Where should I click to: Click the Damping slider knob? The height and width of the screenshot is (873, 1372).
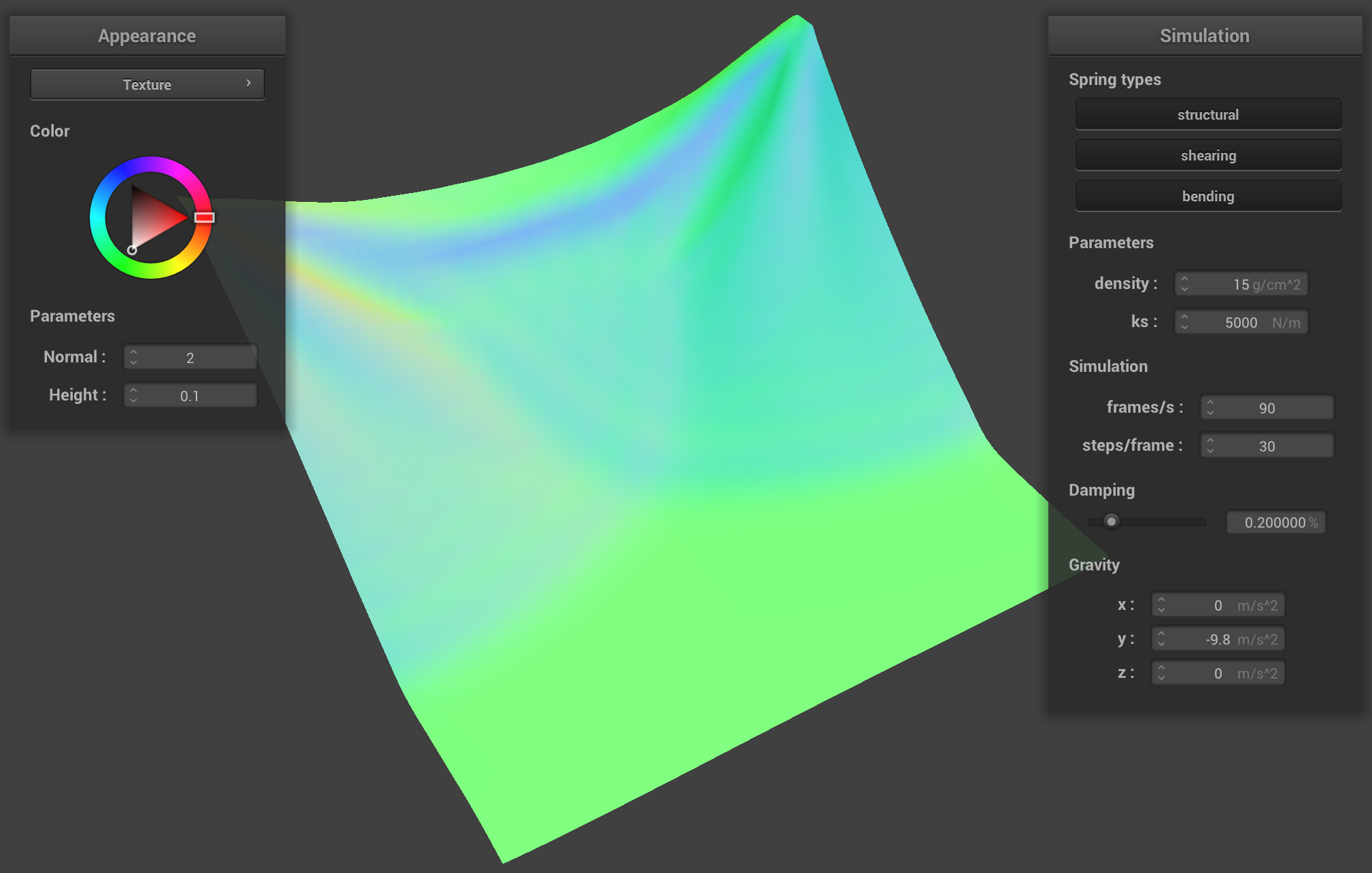click(1111, 521)
